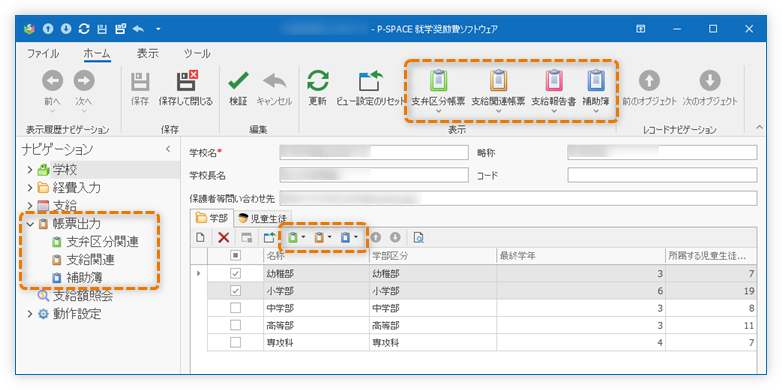Click the 学校名 input field
This screenshot has width=782, height=390.
point(374,152)
